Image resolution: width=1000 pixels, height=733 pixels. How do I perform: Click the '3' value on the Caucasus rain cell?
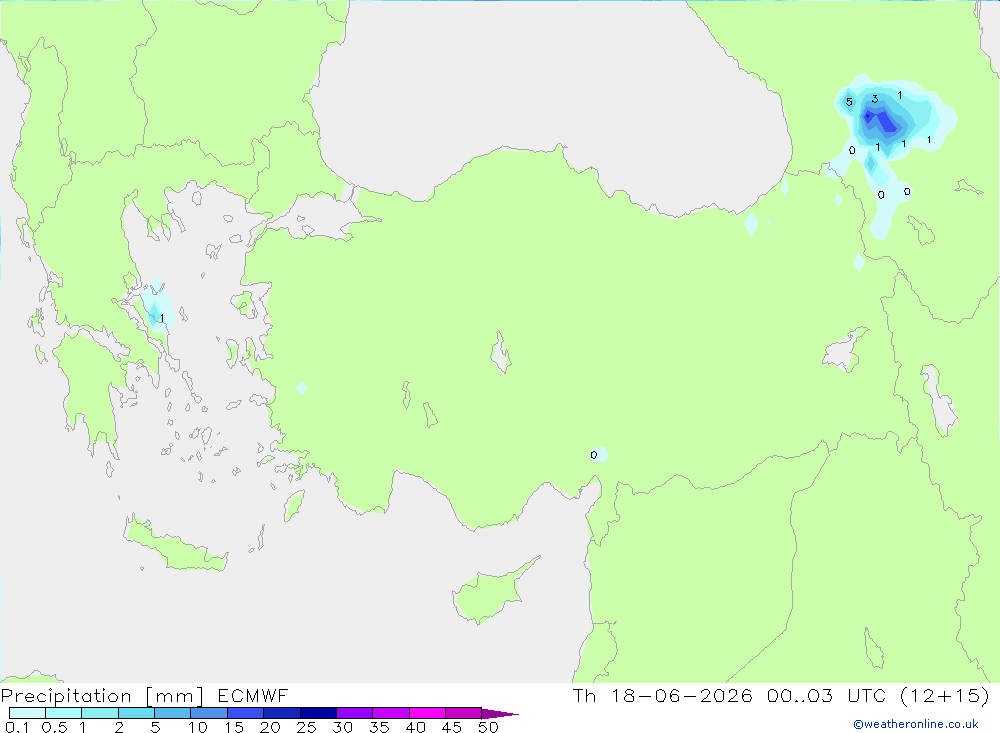click(x=875, y=99)
